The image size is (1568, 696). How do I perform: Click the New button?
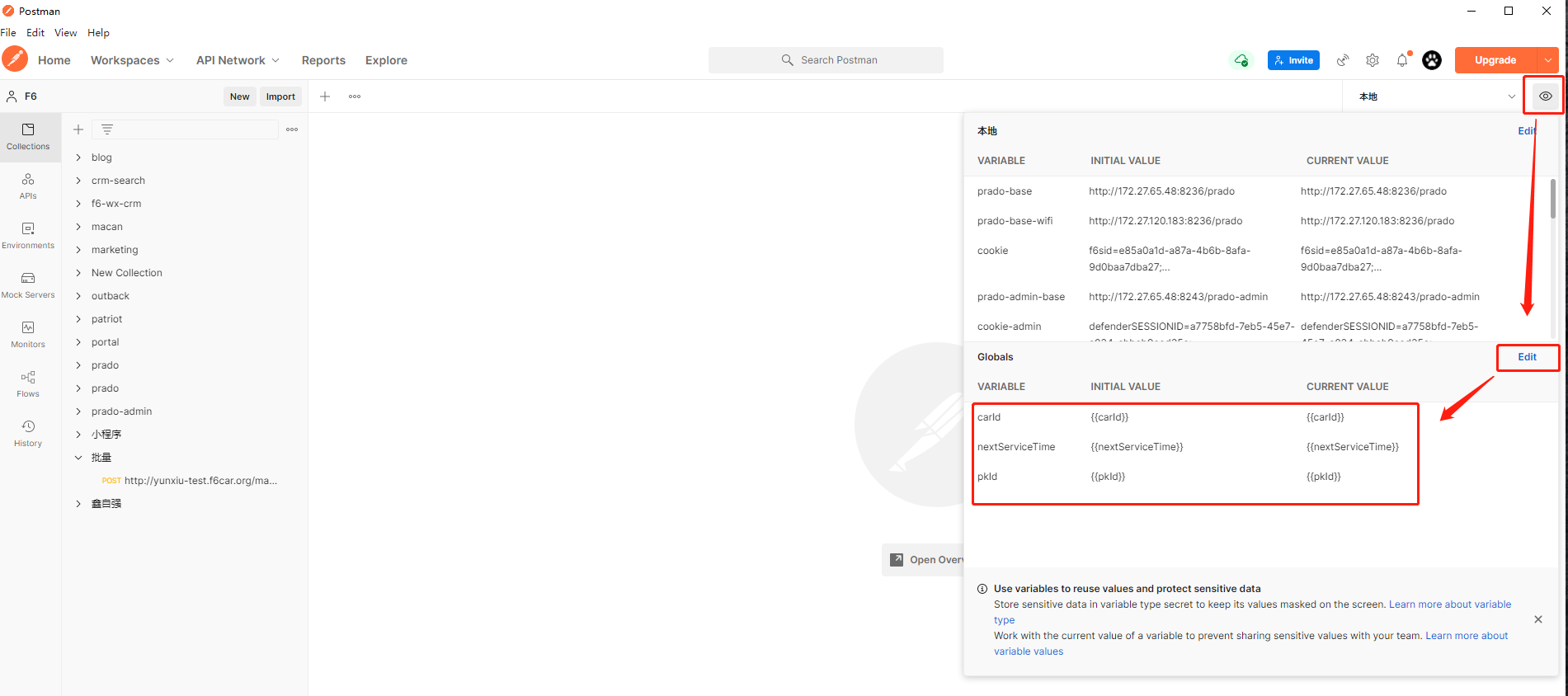[x=240, y=96]
